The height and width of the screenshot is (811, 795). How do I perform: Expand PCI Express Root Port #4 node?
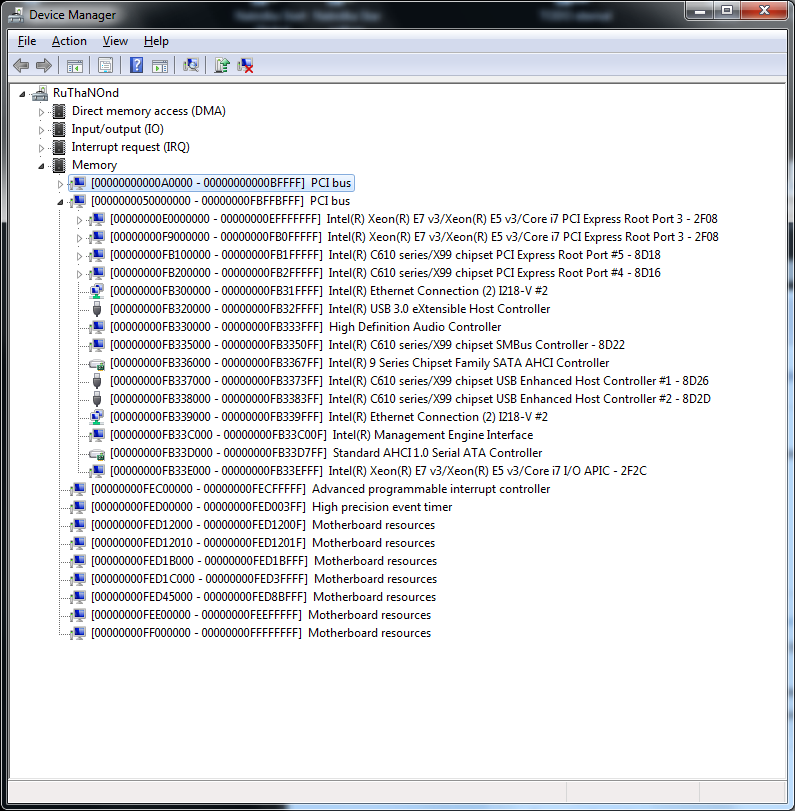[x=79, y=274]
